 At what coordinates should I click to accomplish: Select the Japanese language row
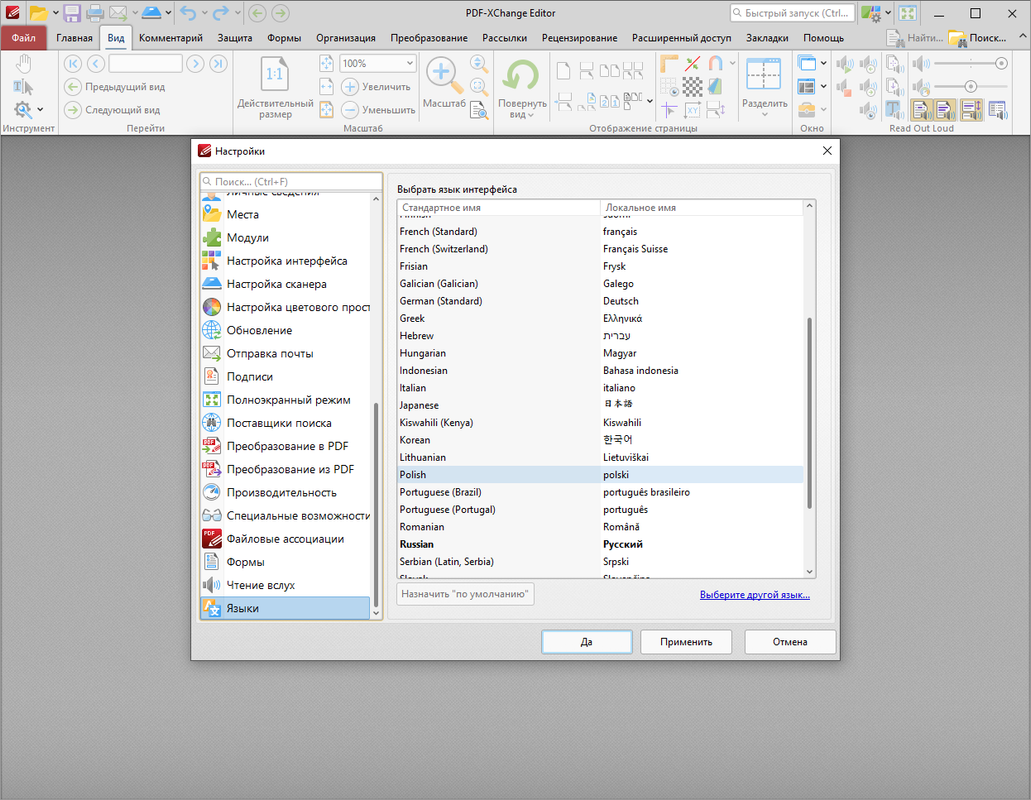600,405
